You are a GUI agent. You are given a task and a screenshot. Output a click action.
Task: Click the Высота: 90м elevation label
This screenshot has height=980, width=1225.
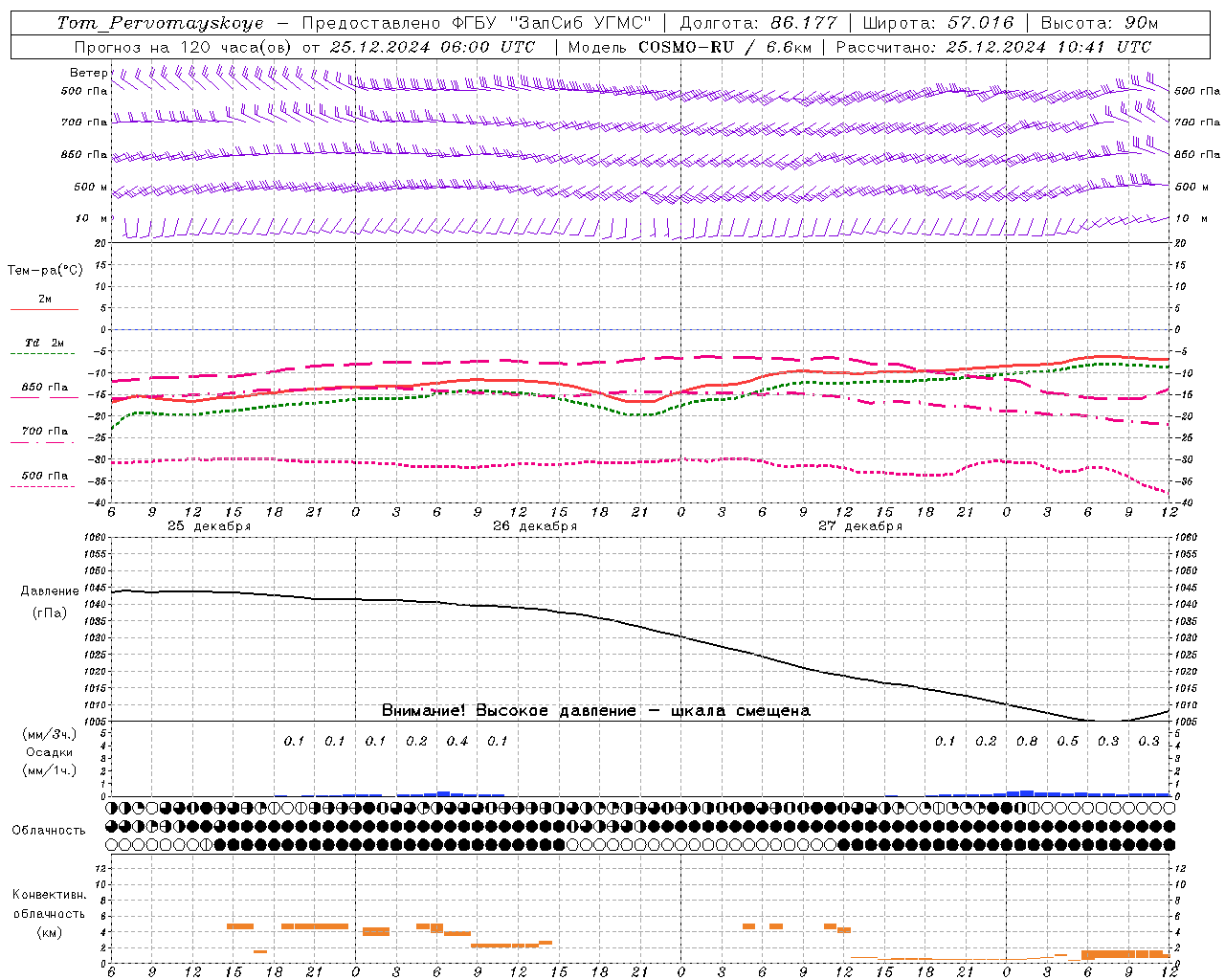tap(1099, 23)
